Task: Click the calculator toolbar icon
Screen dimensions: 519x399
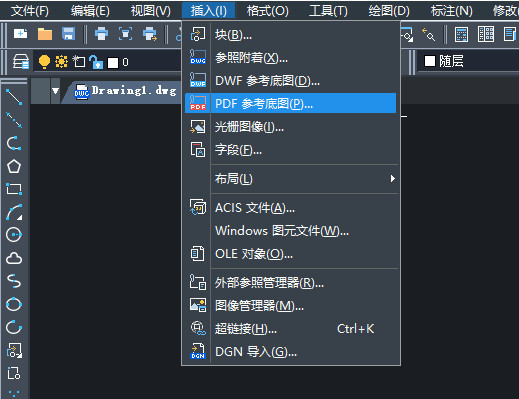Action: point(461,34)
